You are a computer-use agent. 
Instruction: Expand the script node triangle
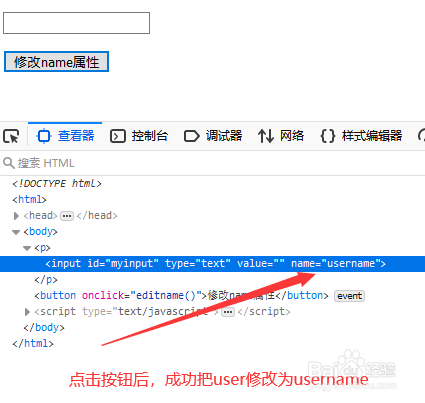point(27,312)
